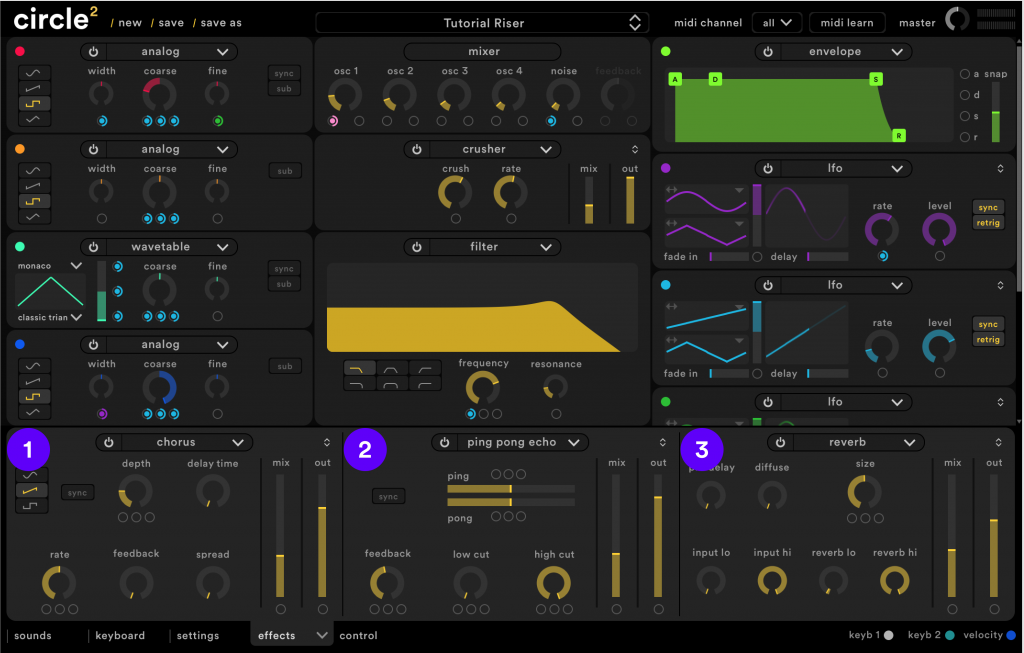Disable the crusher module power button
The image size is (1024, 653).
(x=417, y=150)
